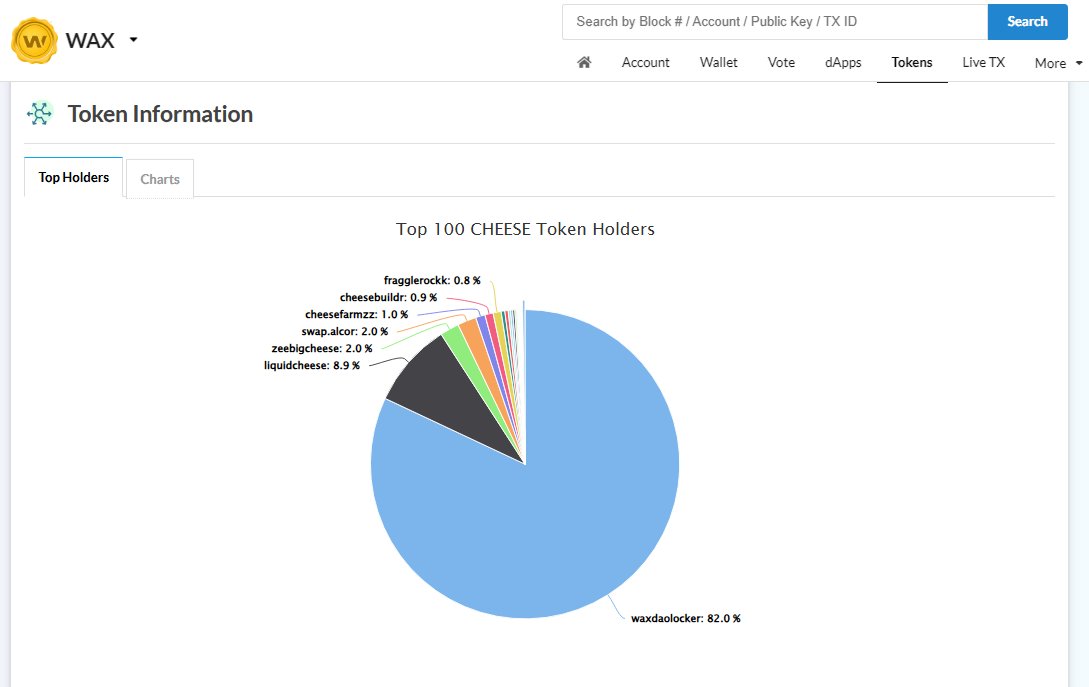Open the Wallet menu item
Image resolution: width=1089 pixels, height=687 pixels.
tap(718, 63)
